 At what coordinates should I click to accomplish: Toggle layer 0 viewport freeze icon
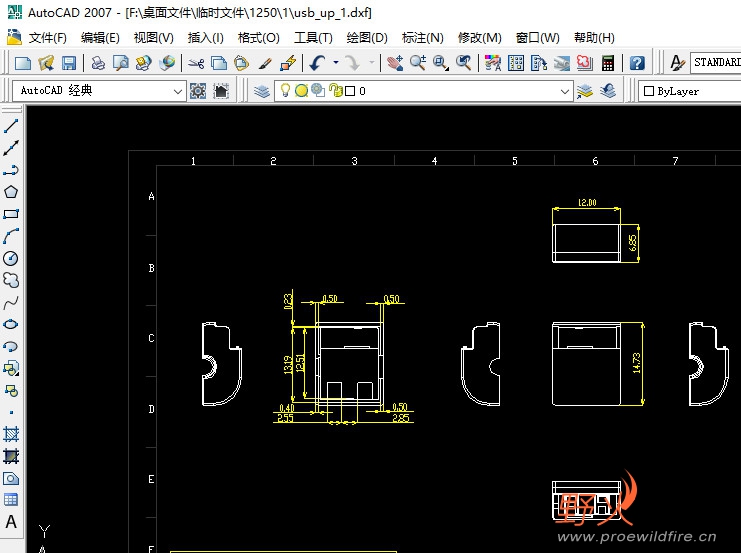[318, 90]
